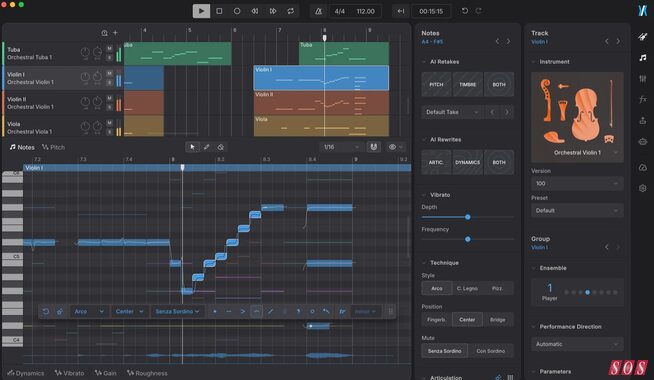Open the Arco style dropdown in note toolbar

click(x=89, y=312)
